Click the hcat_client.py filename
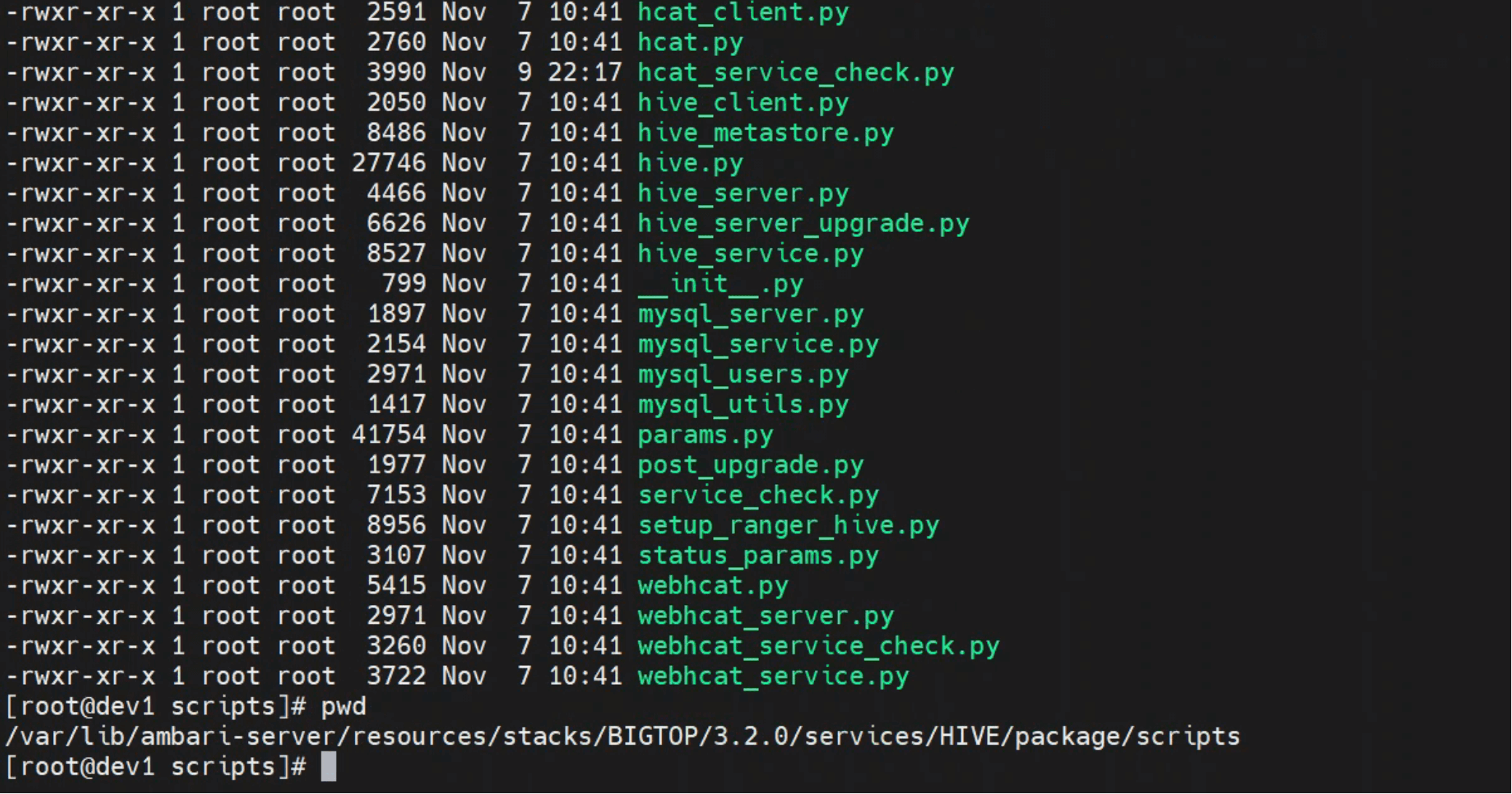 (743, 13)
